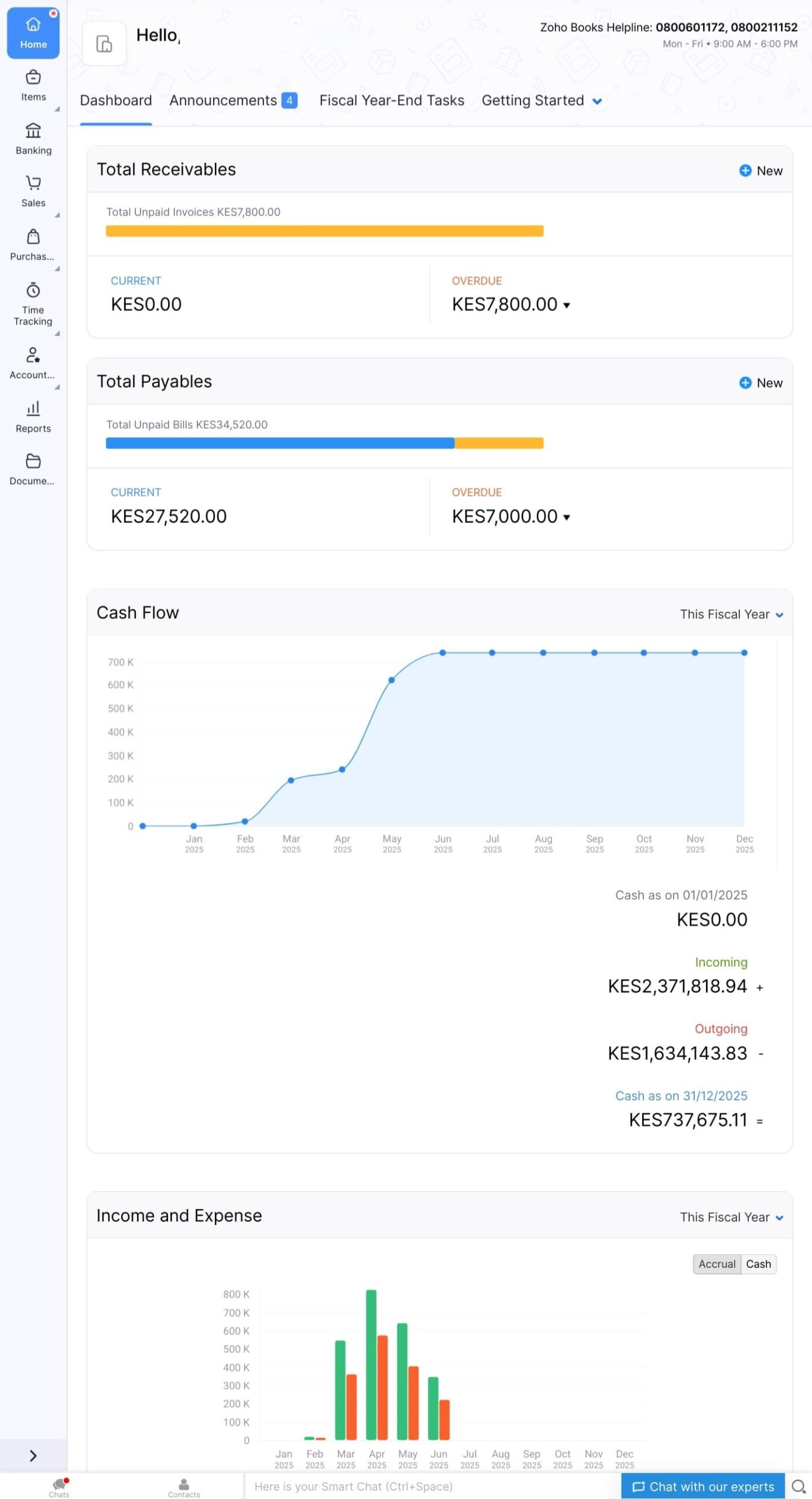812x1499 pixels.
Task: Expand the Time Tracking submenu triangle
Action: click(x=57, y=334)
